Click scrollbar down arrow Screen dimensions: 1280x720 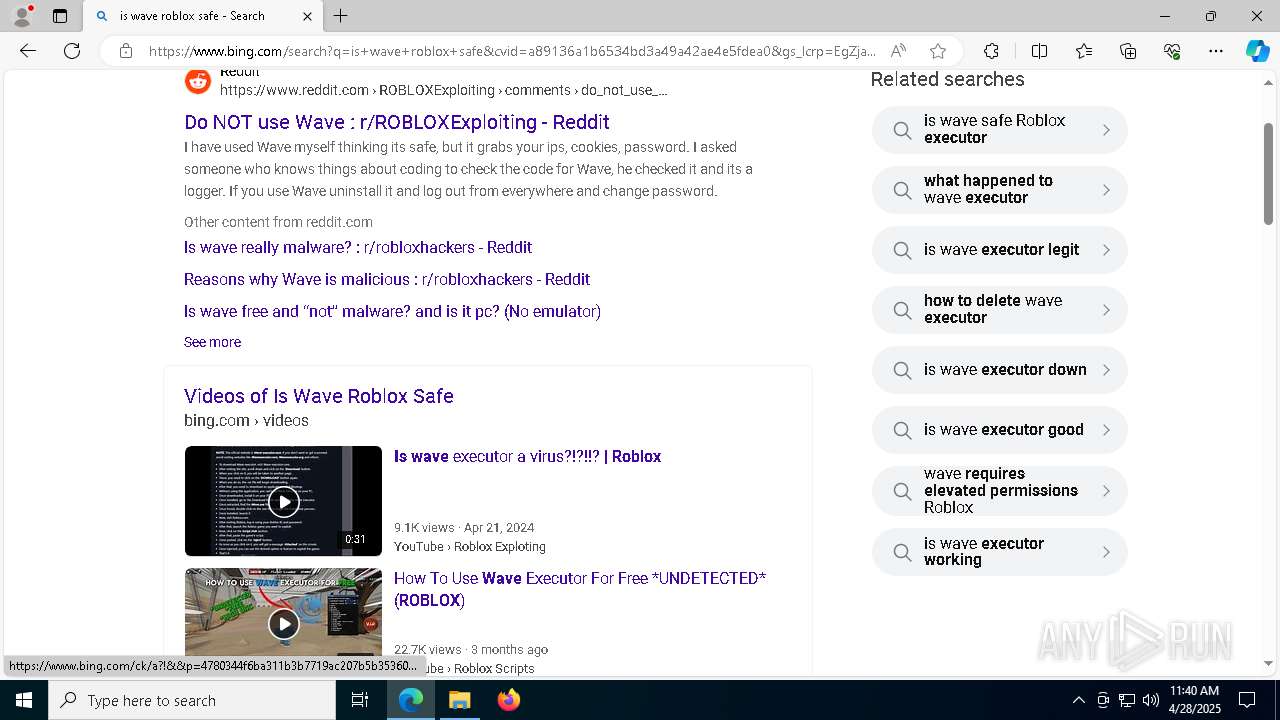(1269, 663)
